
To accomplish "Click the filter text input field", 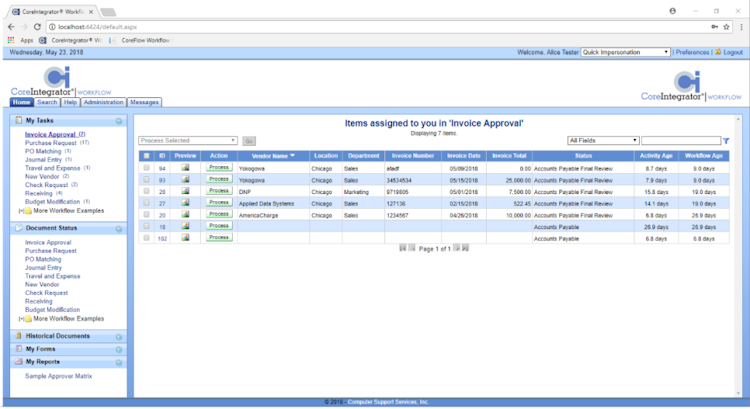I will (681, 141).
